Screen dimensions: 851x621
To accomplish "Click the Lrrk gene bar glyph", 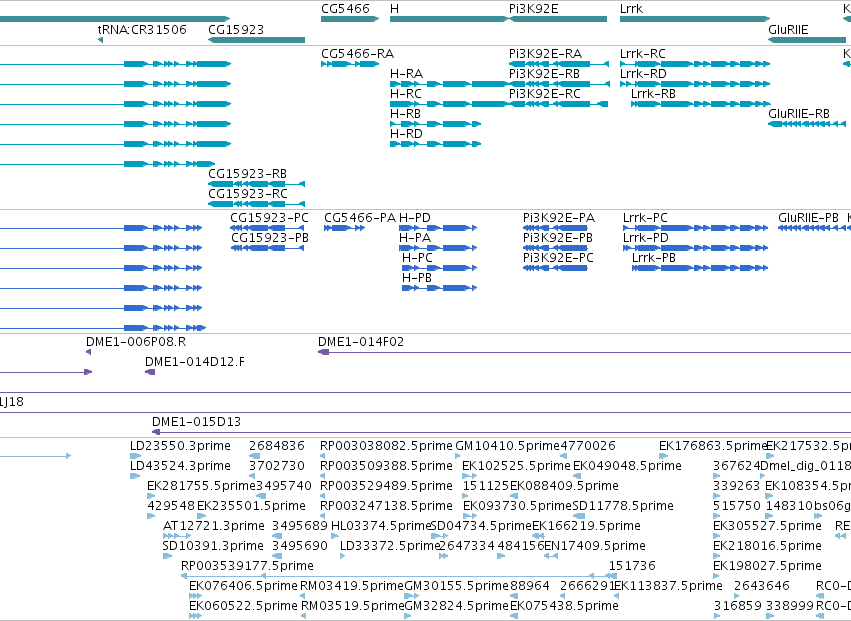I will pos(695,19).
